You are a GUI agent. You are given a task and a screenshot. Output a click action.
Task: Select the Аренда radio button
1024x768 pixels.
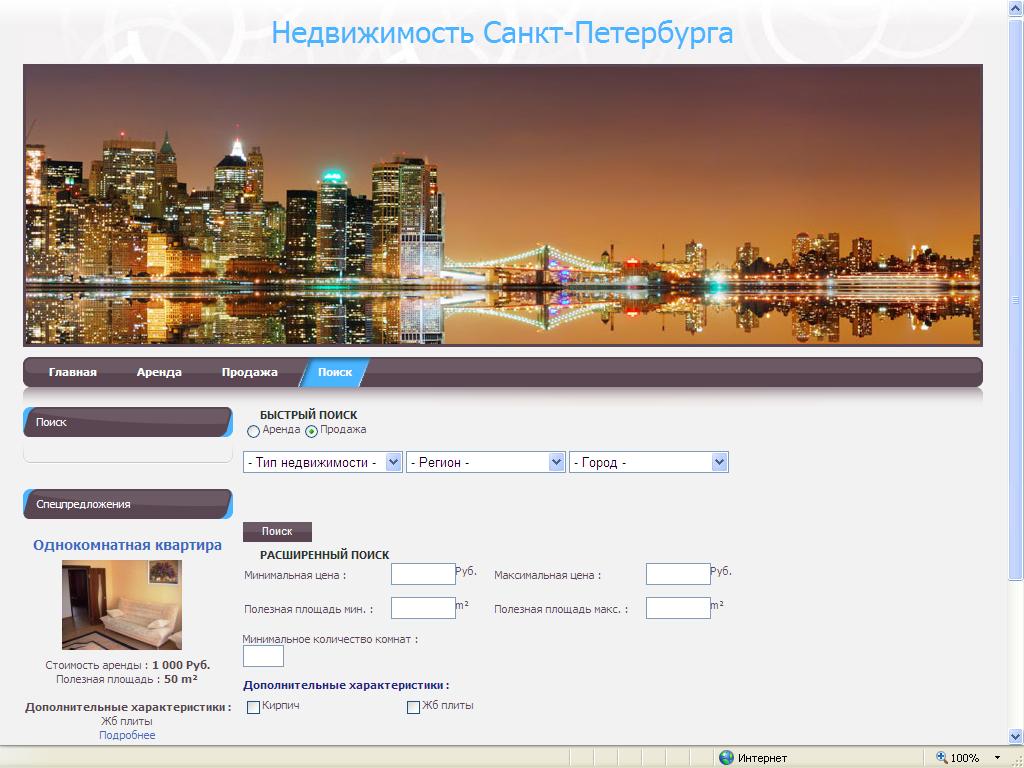tap(253, 432)
